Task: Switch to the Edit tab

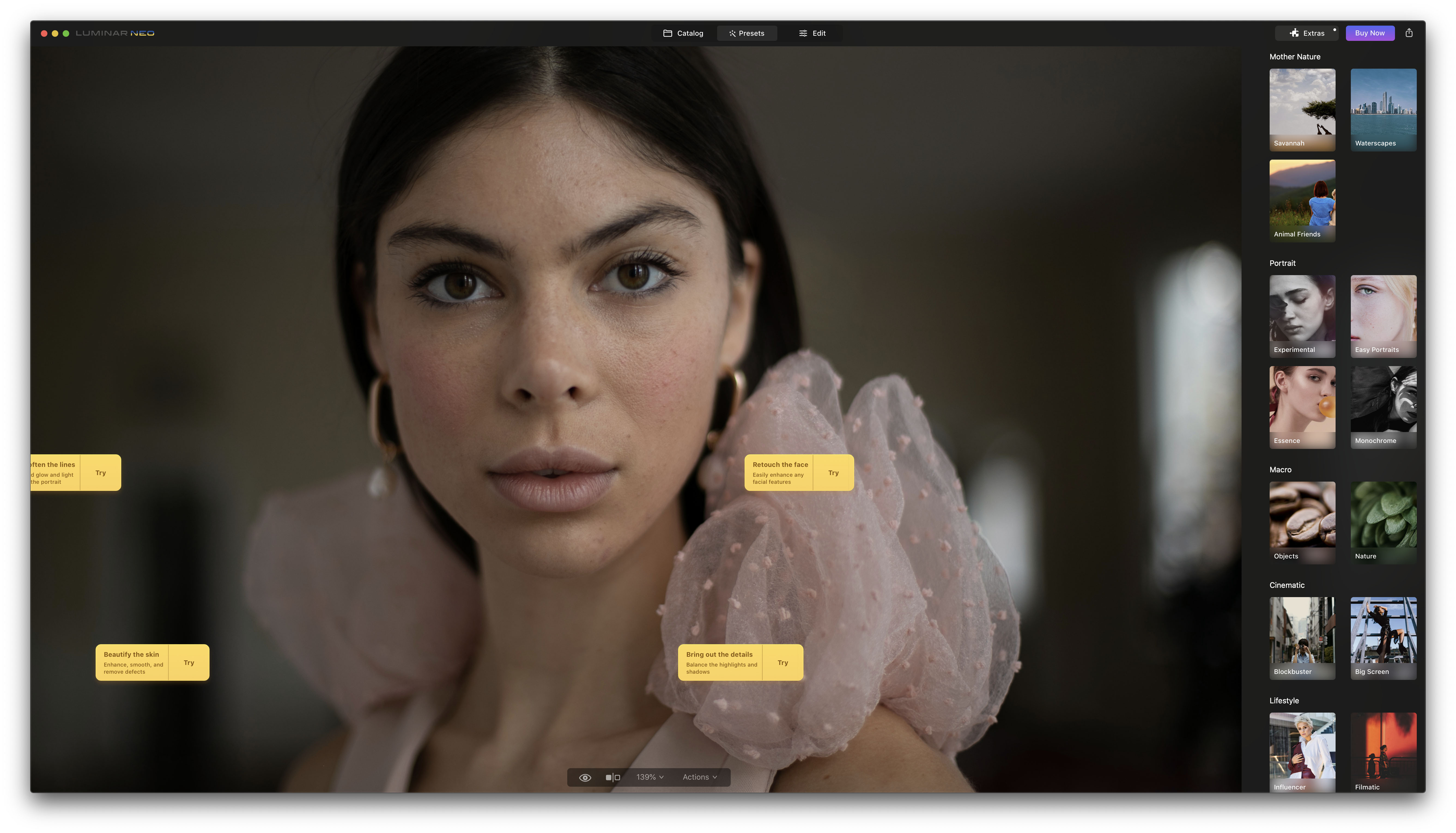Action: [x=812, y=33]
